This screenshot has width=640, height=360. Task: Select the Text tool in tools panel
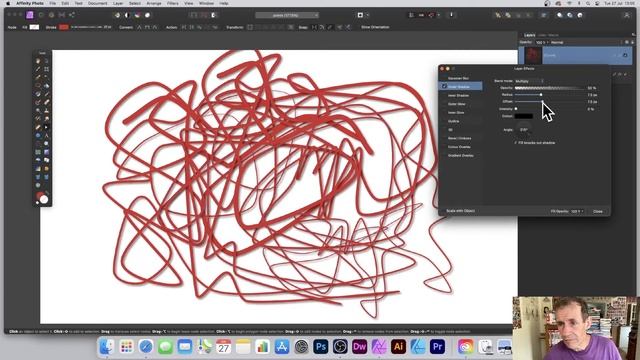point(47,135)
